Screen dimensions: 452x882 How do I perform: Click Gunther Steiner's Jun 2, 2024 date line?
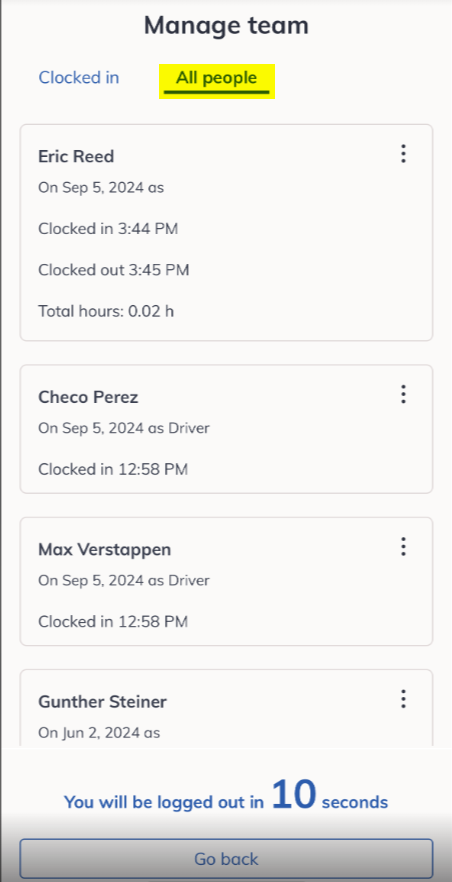[x=99, y=733]
